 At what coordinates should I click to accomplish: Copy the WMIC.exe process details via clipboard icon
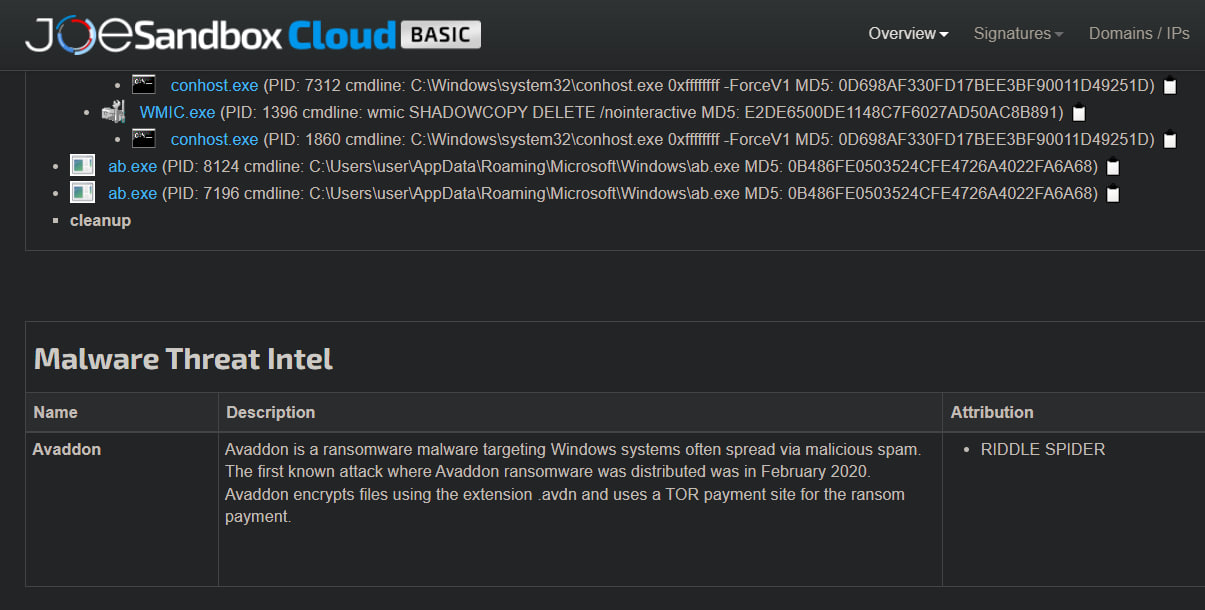click(1079, 113)
